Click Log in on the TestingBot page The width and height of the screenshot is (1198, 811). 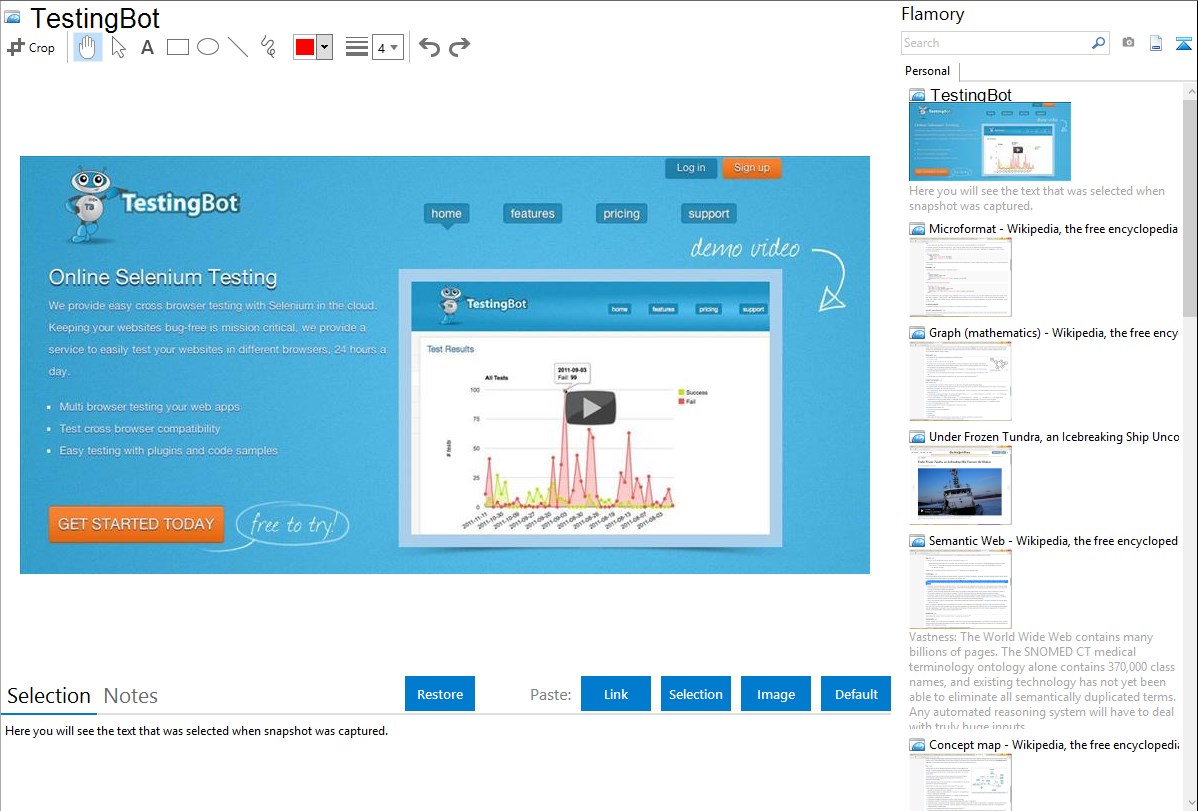point(691,168)
